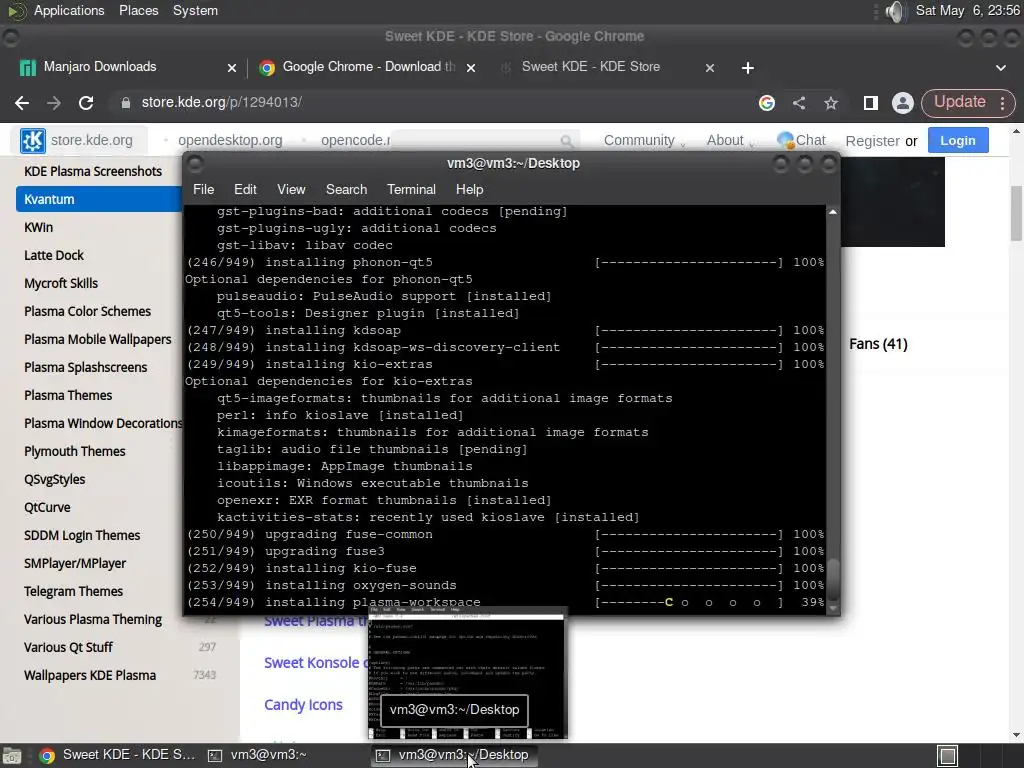Viewport: 1024px width, 768px height.
Task: Open the opendesktop.org link
Action: [230, 140]
